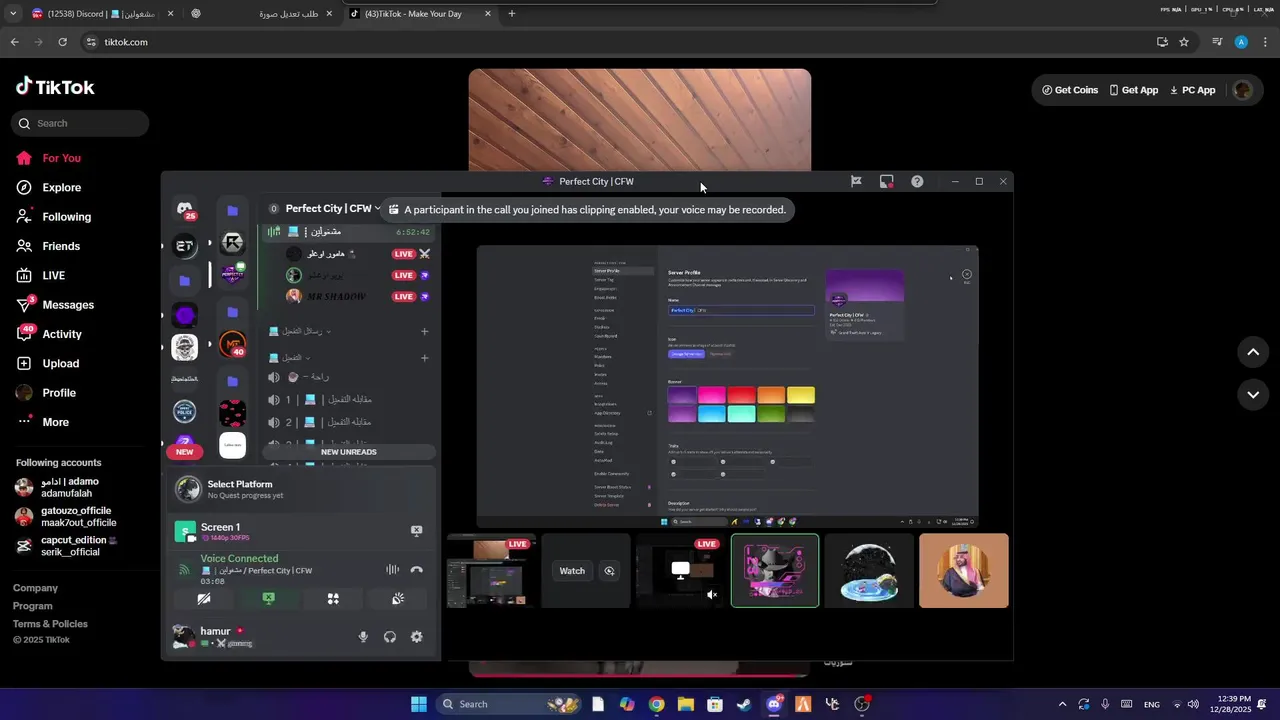The width and height of the screenshot is (1280, 720).
Task: Open Discord soundboard icon
Action: (398, 599)
